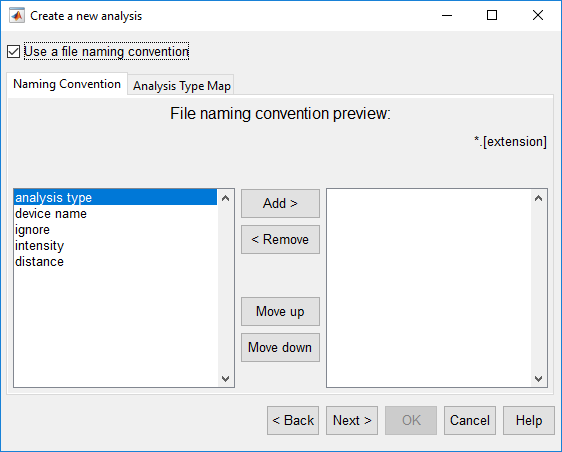Screen dimensions: 562x452
Task: Click Move down button
Action: (x=280, y=348)
